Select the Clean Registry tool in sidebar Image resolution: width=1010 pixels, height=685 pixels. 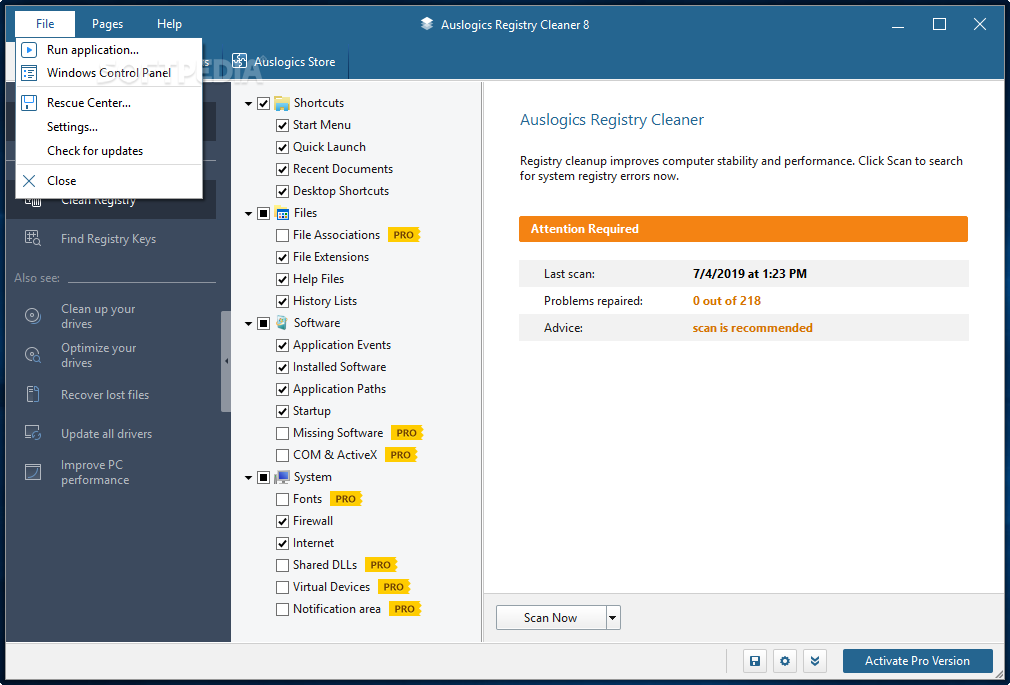tap(100, 199)
